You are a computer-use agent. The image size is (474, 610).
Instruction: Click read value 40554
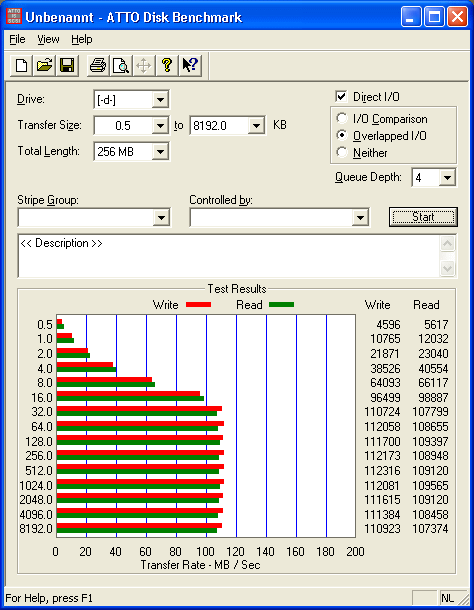433,368
